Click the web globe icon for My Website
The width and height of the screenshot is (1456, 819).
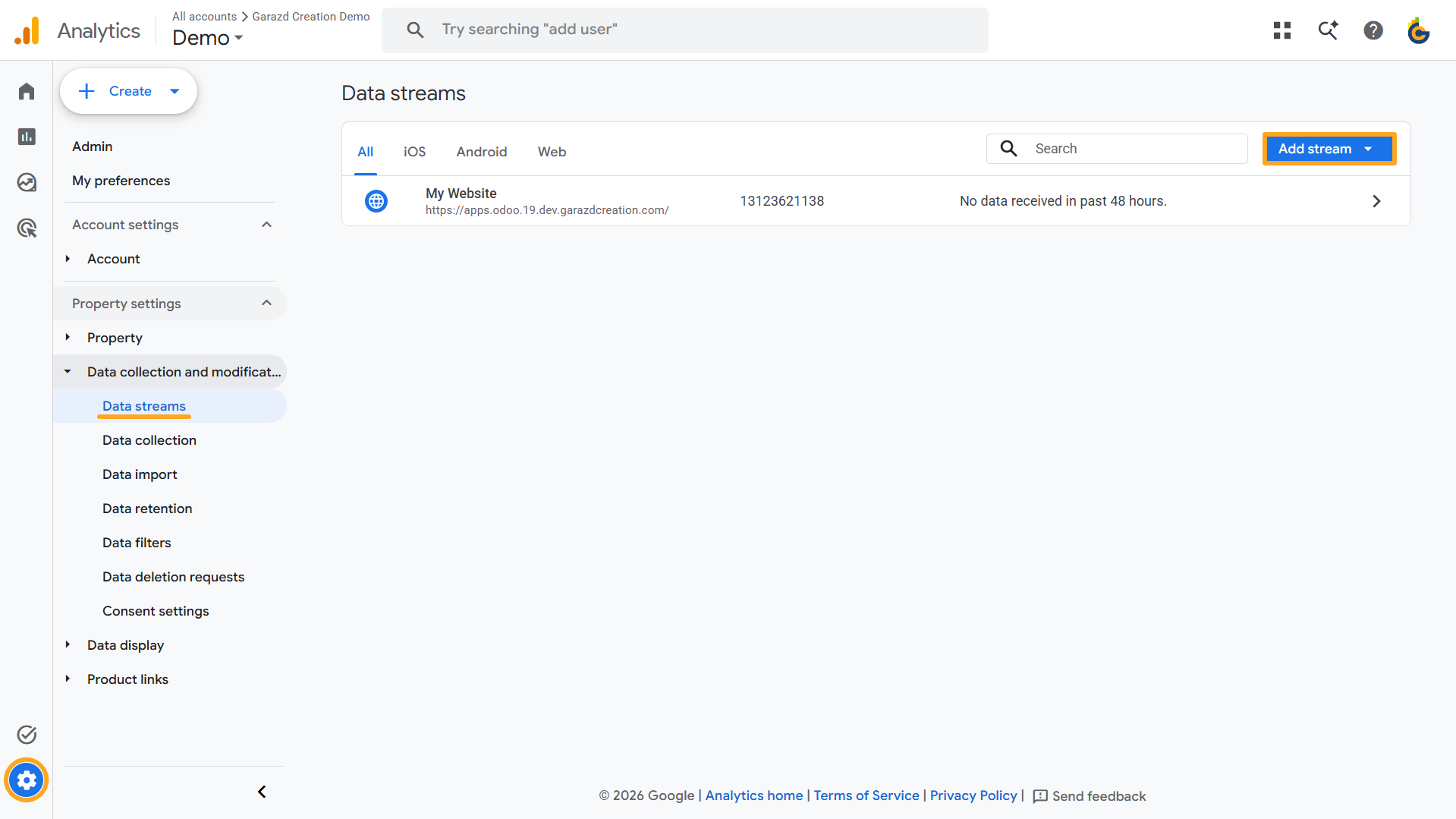click(376, 201)
